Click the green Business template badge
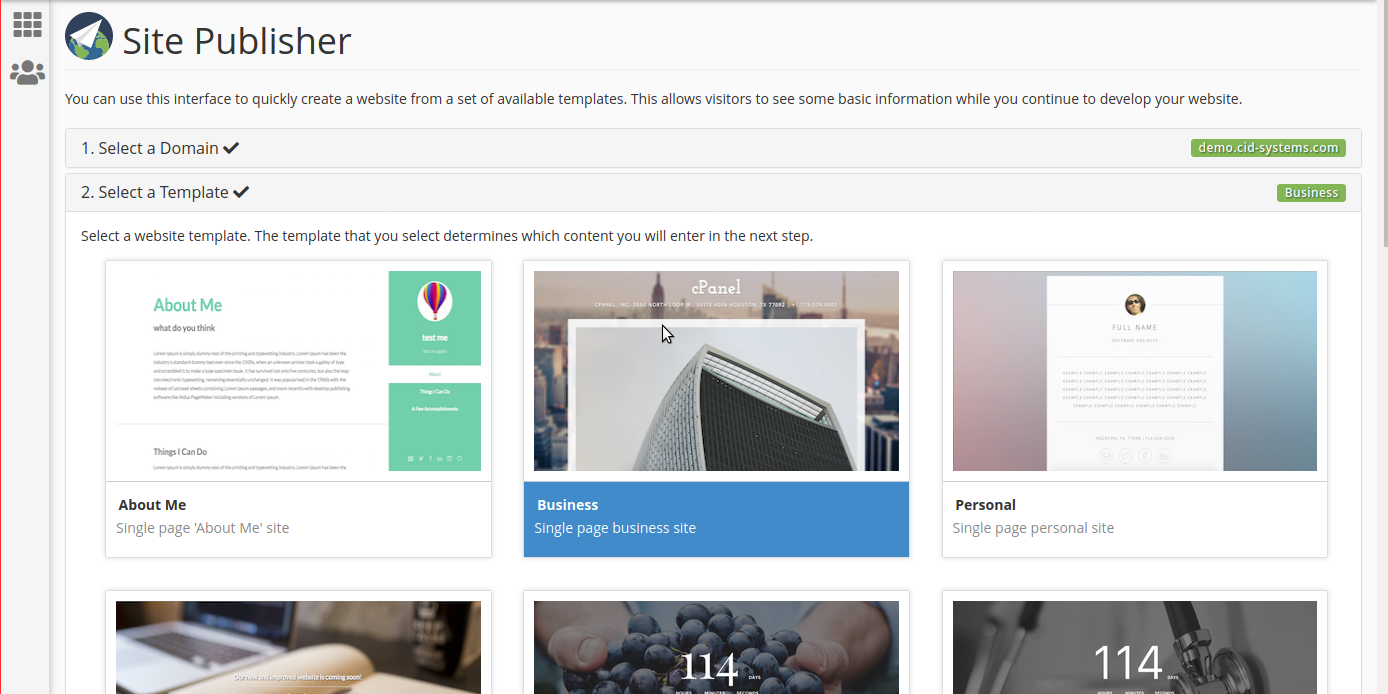 pyautogui.click(x=1311, y=193)
